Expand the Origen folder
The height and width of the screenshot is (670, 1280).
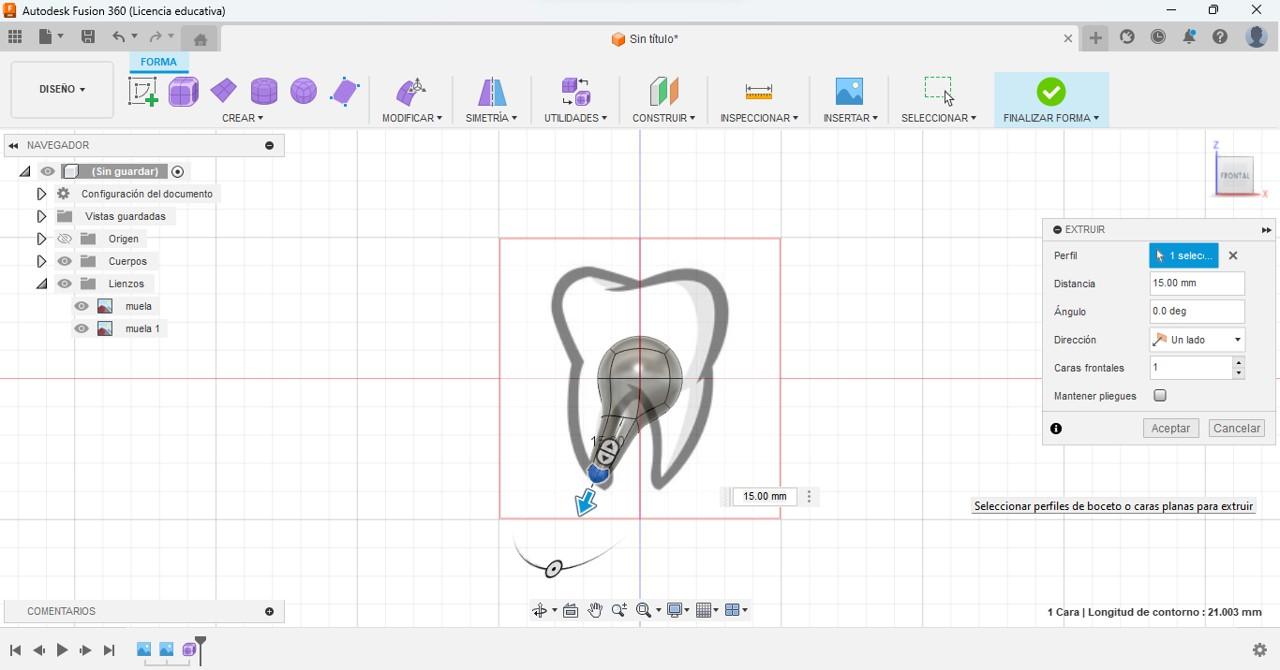click(41, 239)
